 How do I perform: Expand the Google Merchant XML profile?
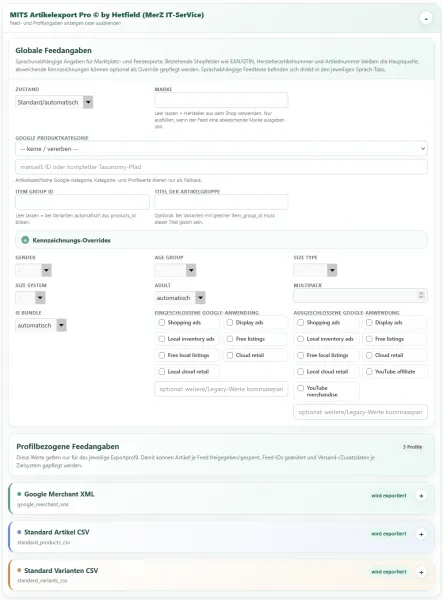coord(421,496)
